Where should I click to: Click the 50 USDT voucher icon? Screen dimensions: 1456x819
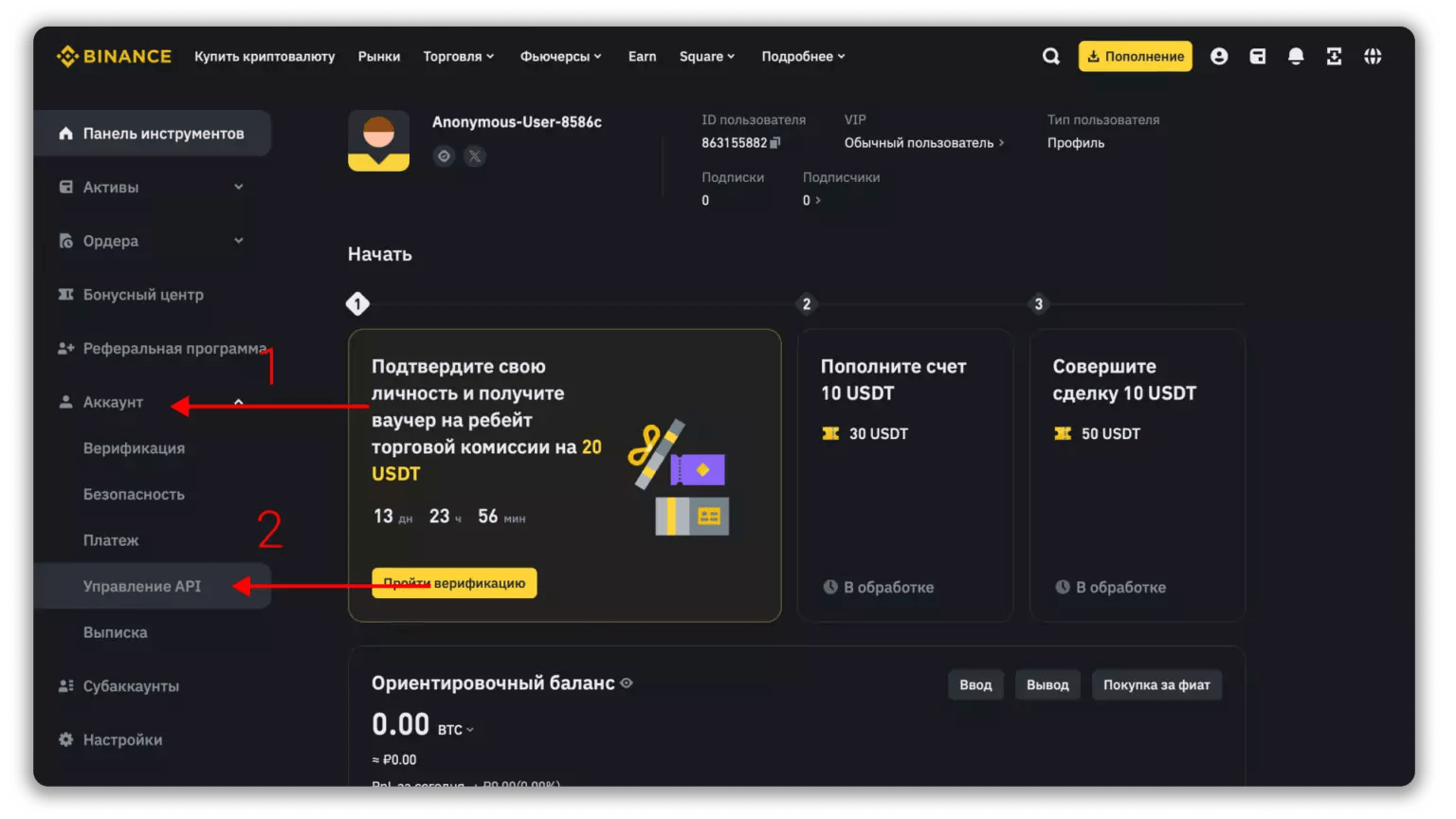click(x=1063, y=433)
